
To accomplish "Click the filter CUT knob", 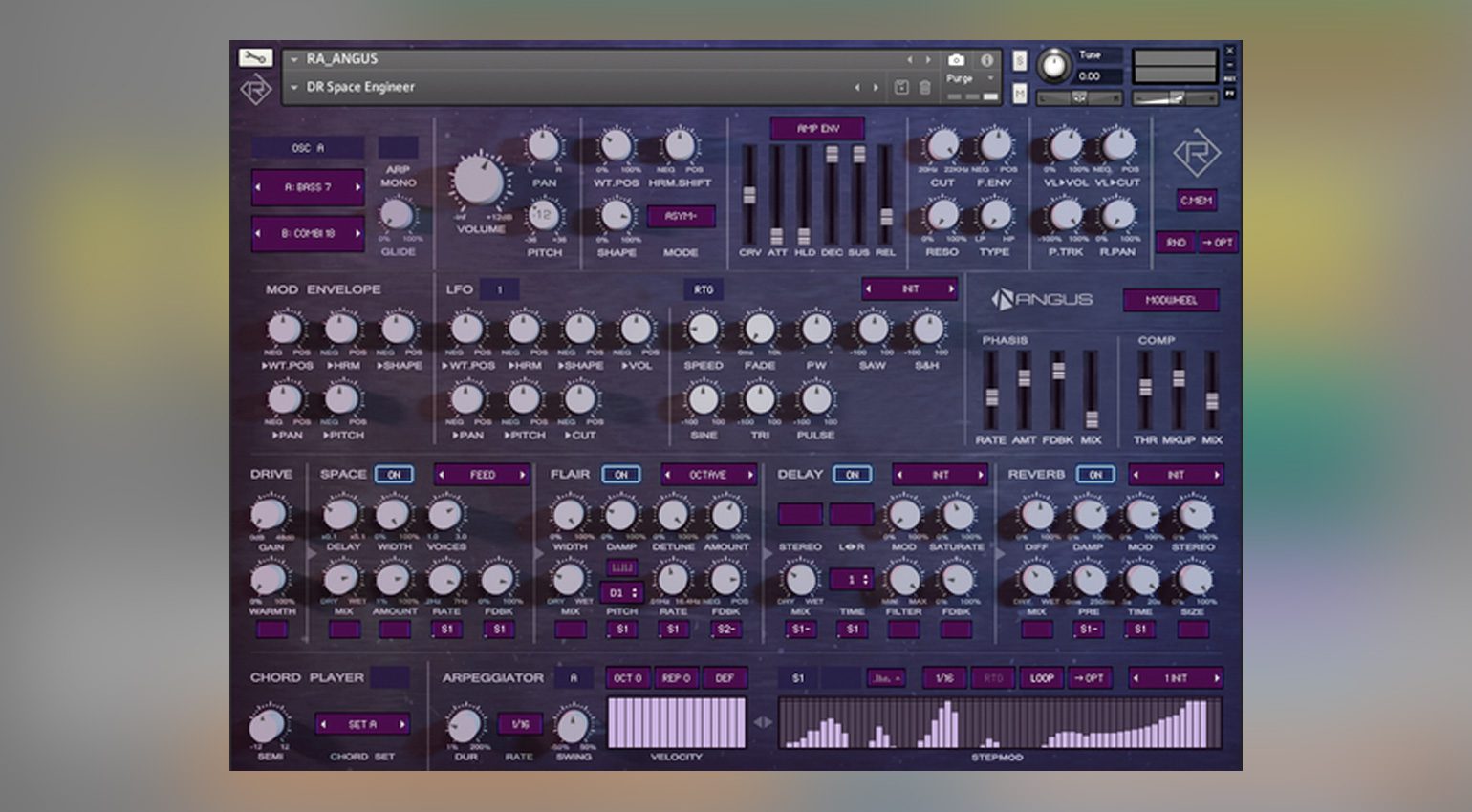I will coord(942,145).
